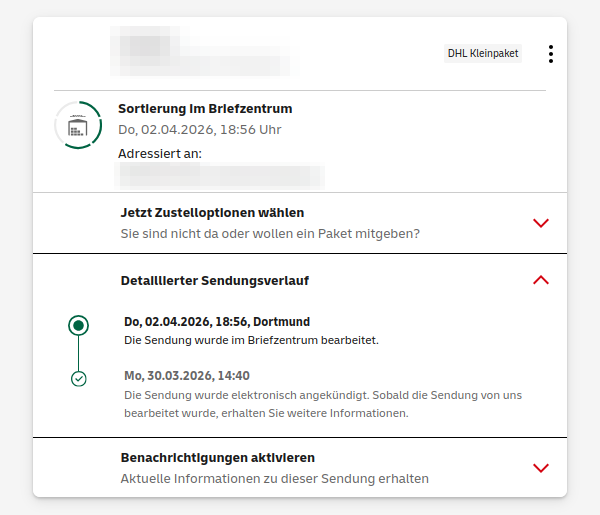Viewport: 600px width, 515px height.
Task: Open the three-dot shipment options menu
Action: 550,54
